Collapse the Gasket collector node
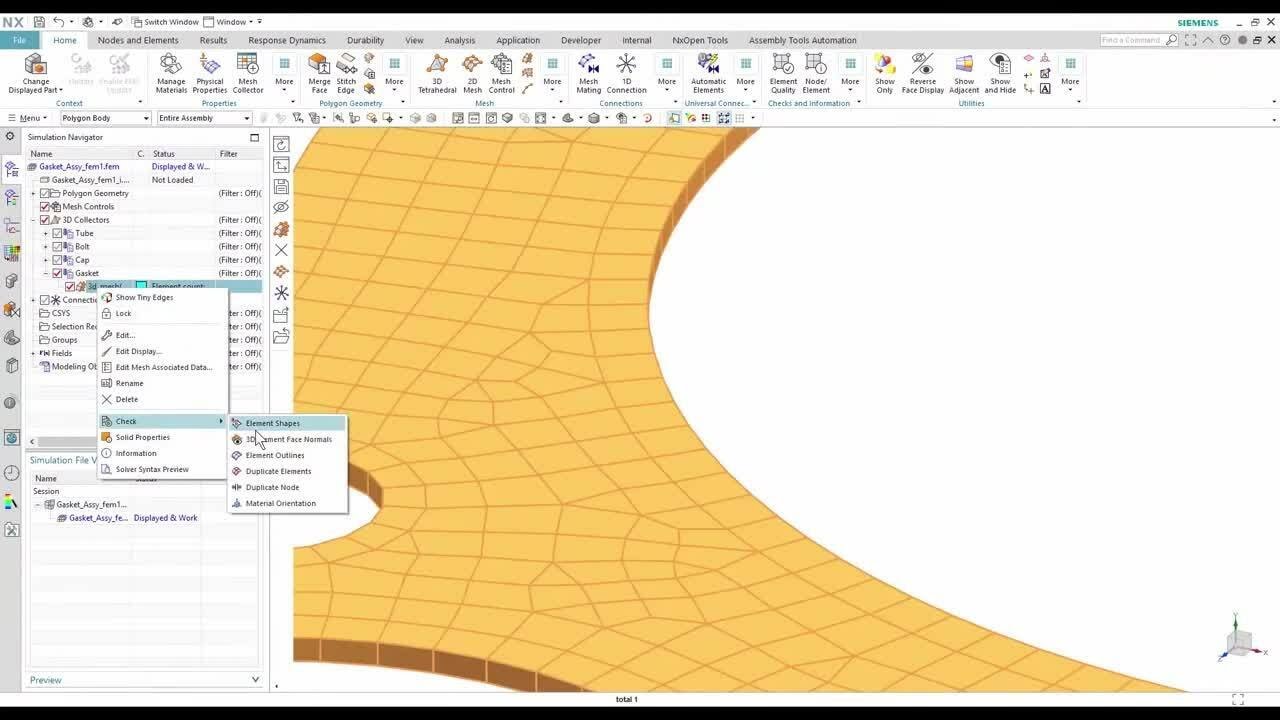1280x720 pixels. point(45,273)
